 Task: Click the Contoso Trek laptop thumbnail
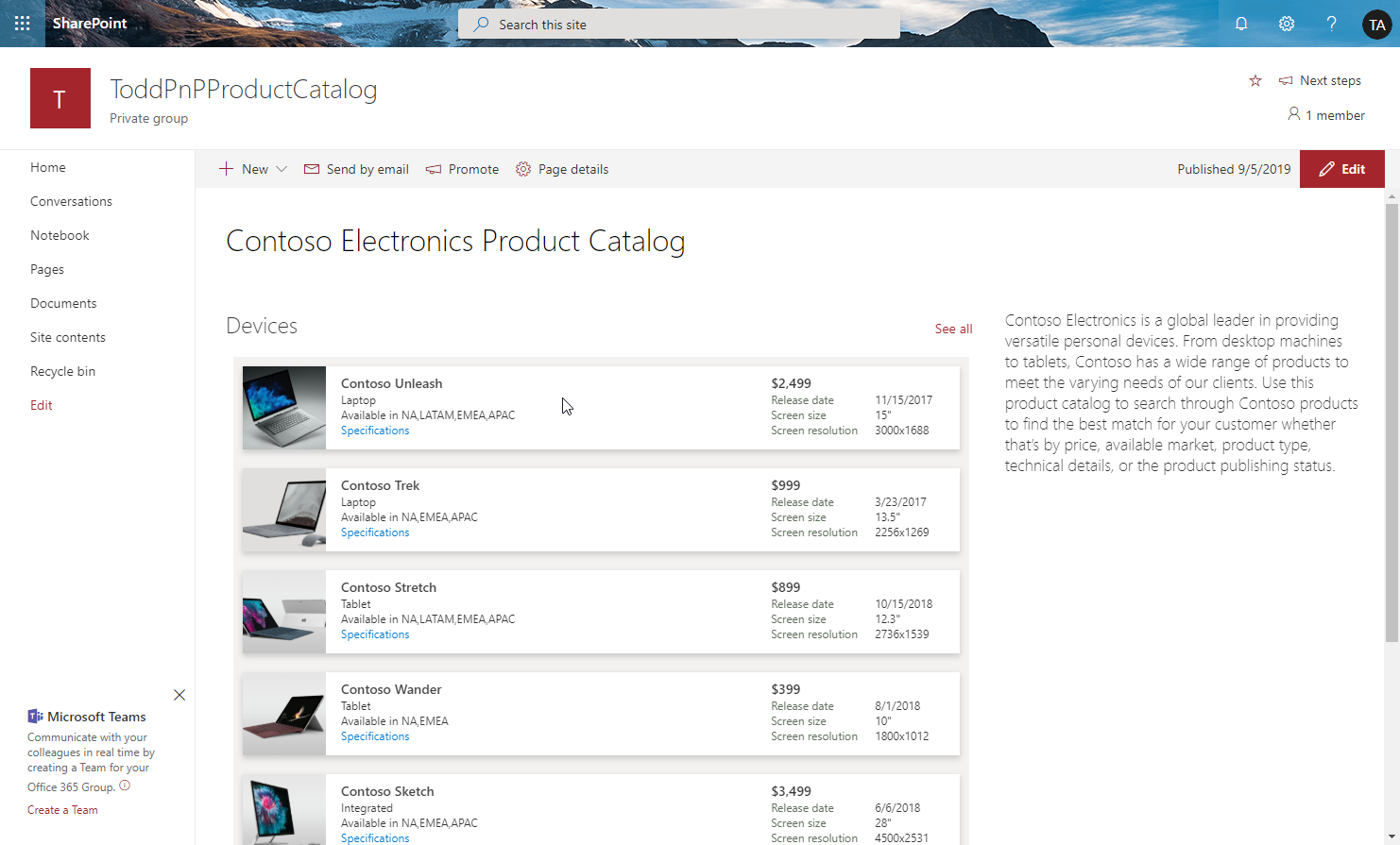click(x=284, y=510)
